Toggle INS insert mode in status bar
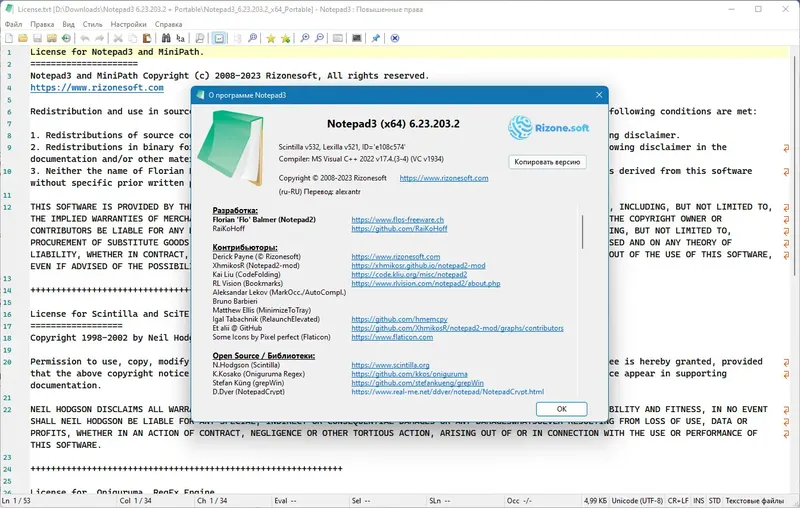The image size is (800, 508). pyautogui.click(x=698, y=501)
